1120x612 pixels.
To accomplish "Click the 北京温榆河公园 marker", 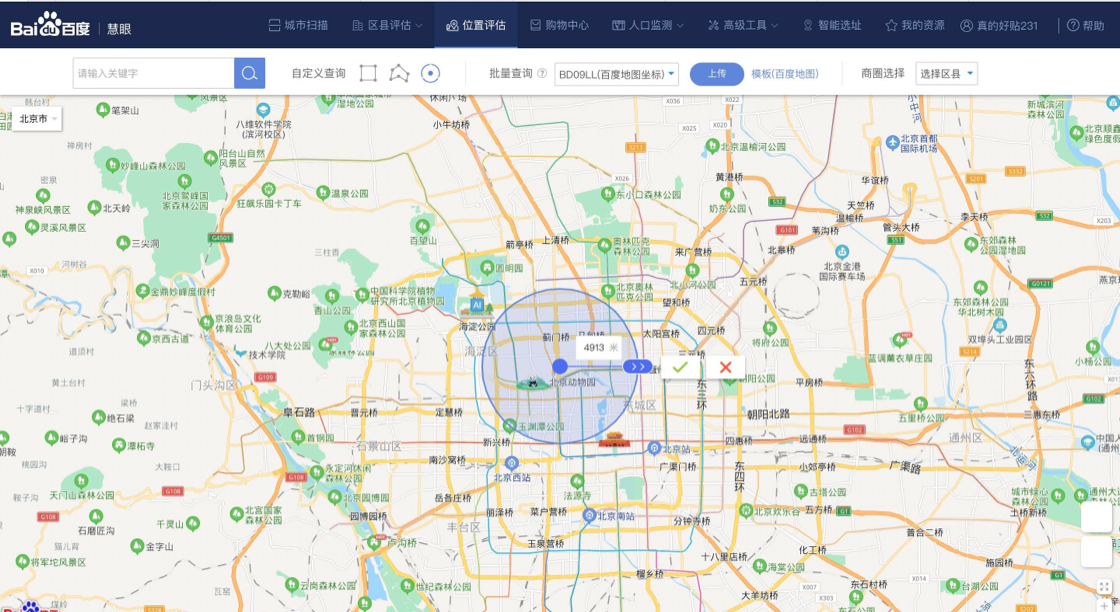I will [x=712, y=146].
